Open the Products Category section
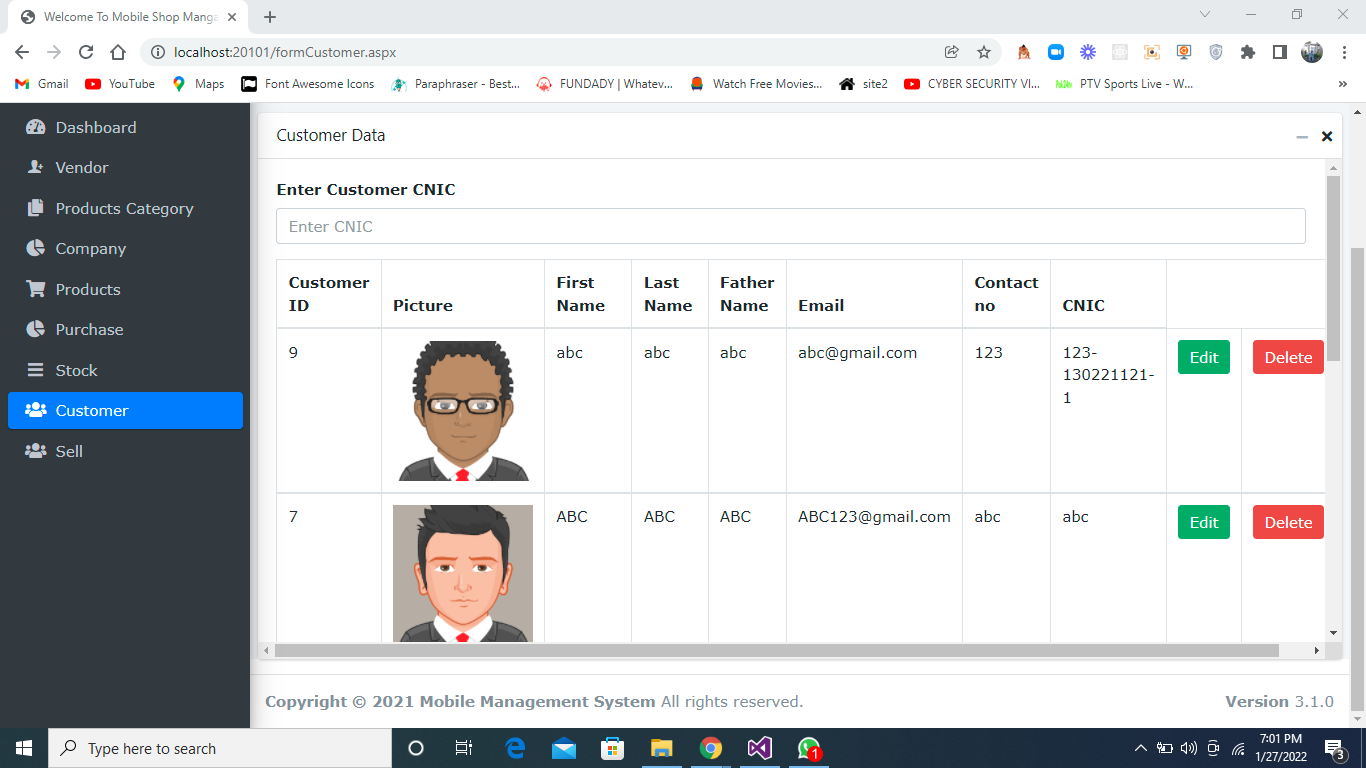The height and width of the screenshot is (768, 1366). [124, 208]
